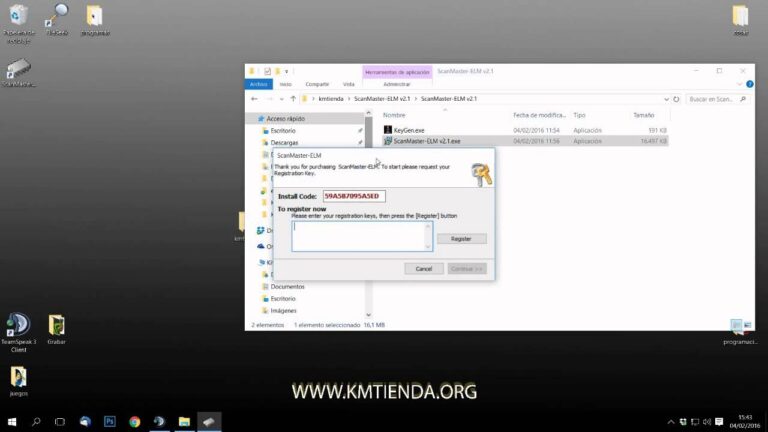The image size is (768, 432).
Task: Open the ScanMaster desktop shortcut
Action: click(x=19, y=69)
